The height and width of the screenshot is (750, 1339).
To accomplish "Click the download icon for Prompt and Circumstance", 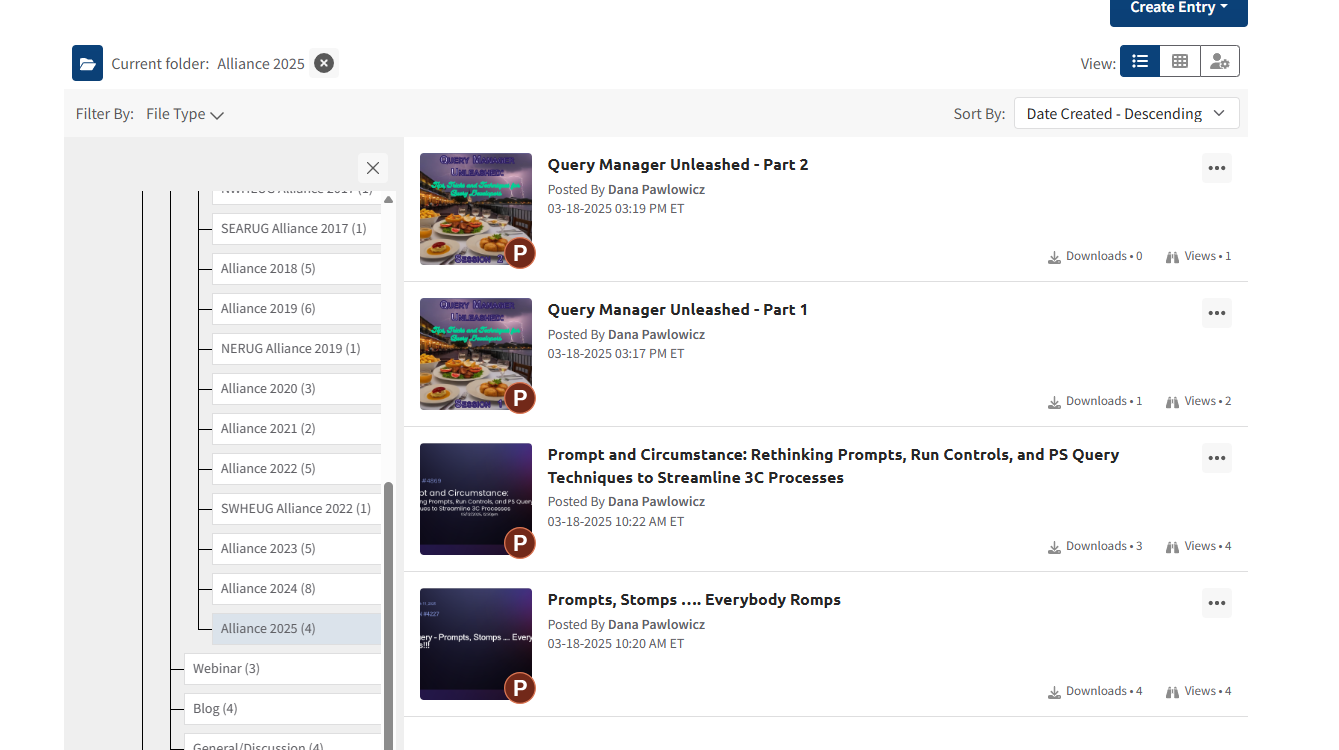I will click(x=1054, y=547).
